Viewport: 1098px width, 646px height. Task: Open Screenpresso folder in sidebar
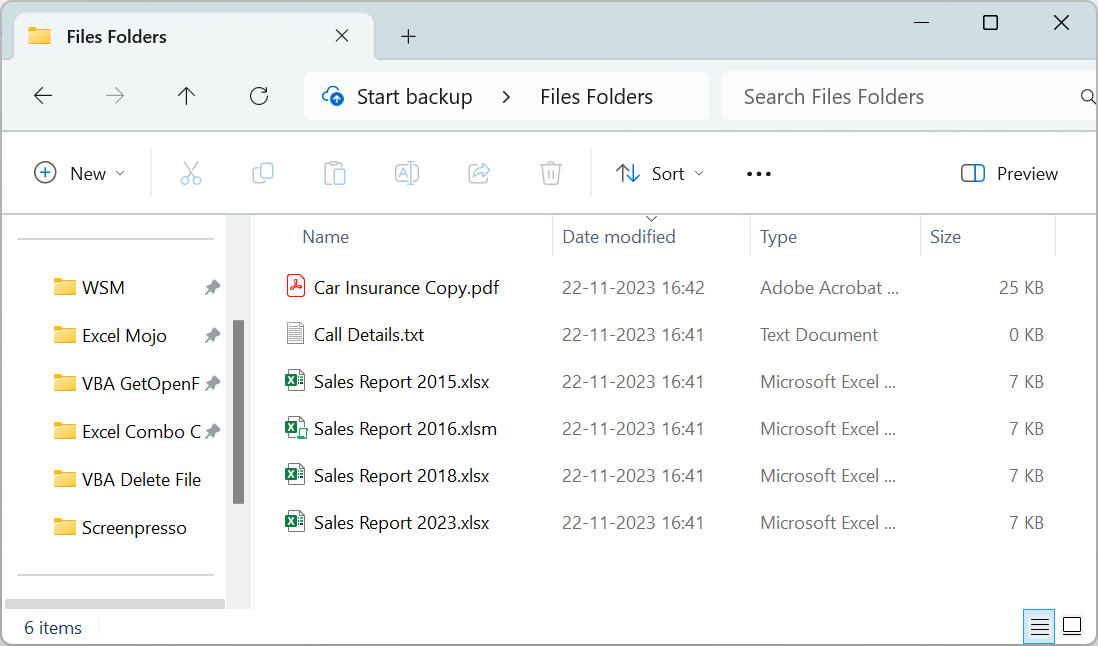pyautogui.click(x=134, y=527)
